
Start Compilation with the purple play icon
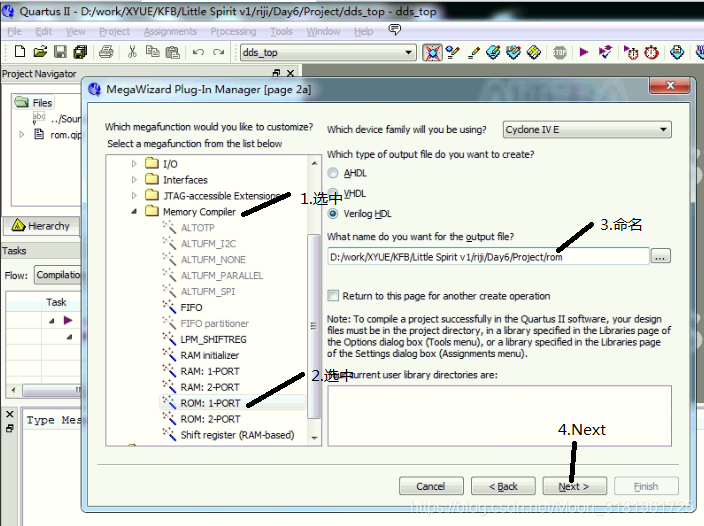583,53
